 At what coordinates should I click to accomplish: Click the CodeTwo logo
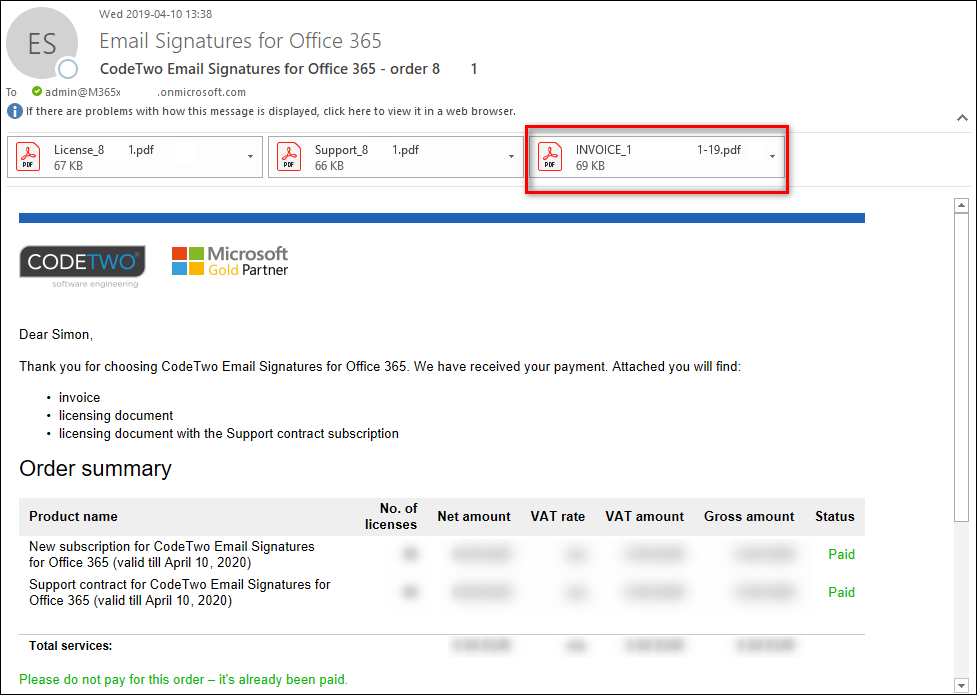(x=82, y=266)
